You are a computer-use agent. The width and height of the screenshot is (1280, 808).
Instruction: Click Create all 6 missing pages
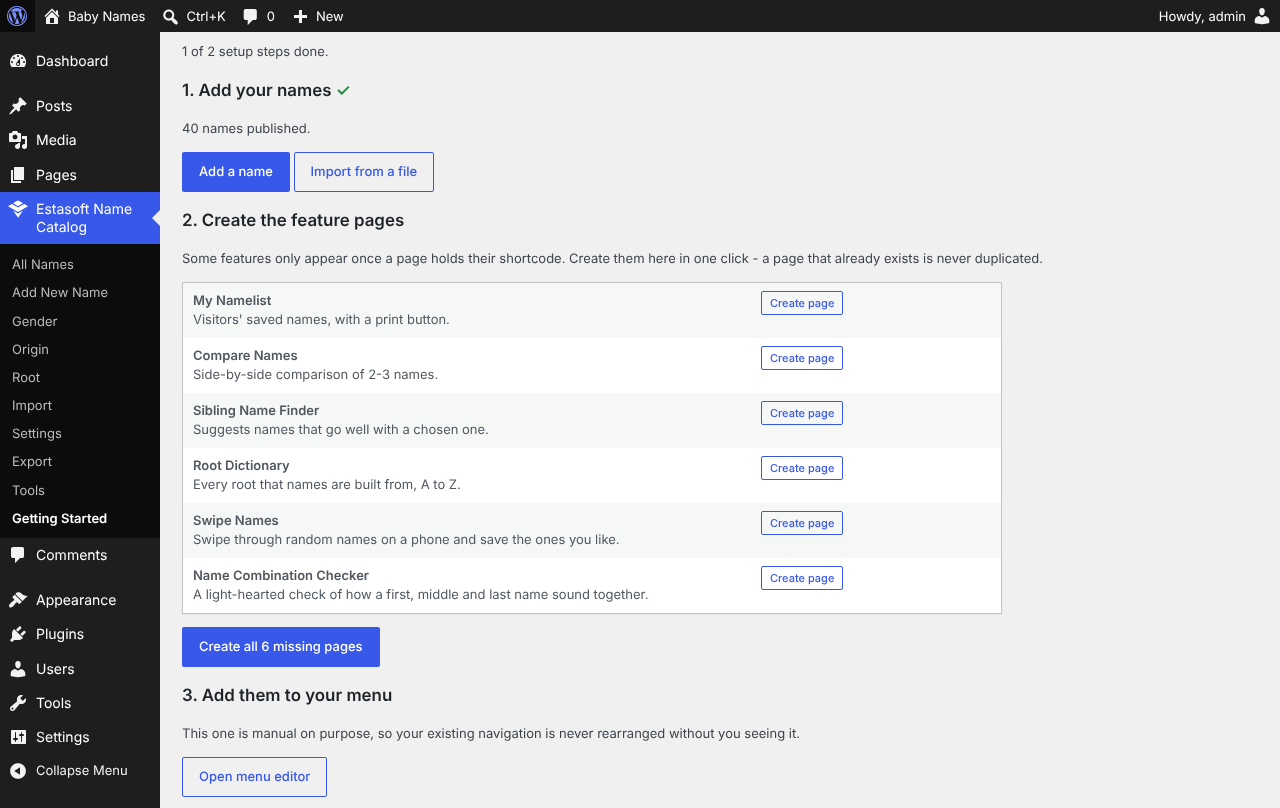point(281,647)
